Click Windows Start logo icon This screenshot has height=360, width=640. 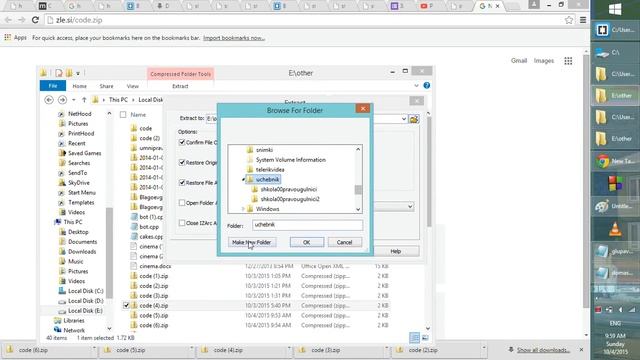(615, 9)
